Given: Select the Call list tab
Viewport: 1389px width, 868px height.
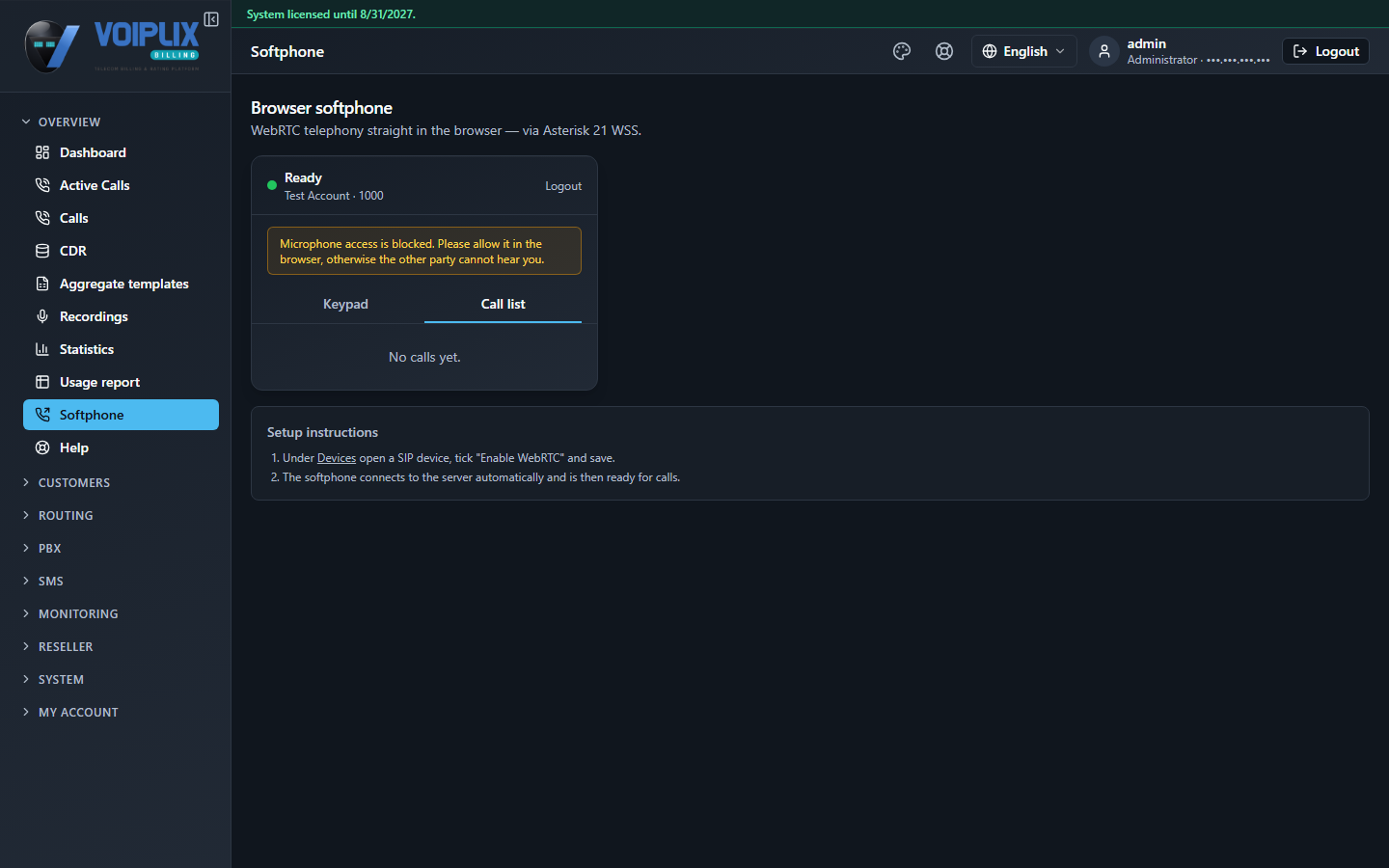Looking at the screenshot, I should (503, 304).
